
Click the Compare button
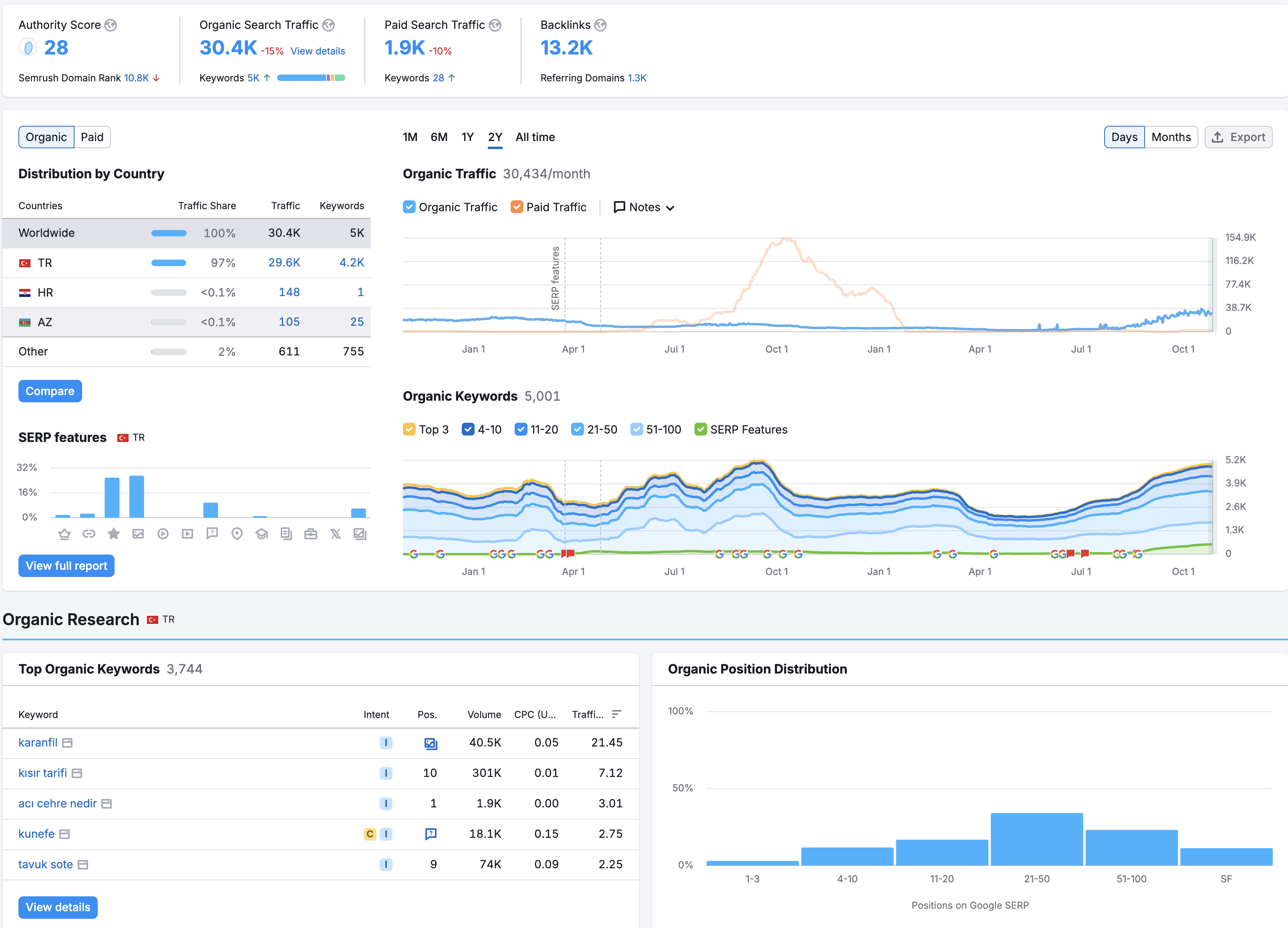50,391
